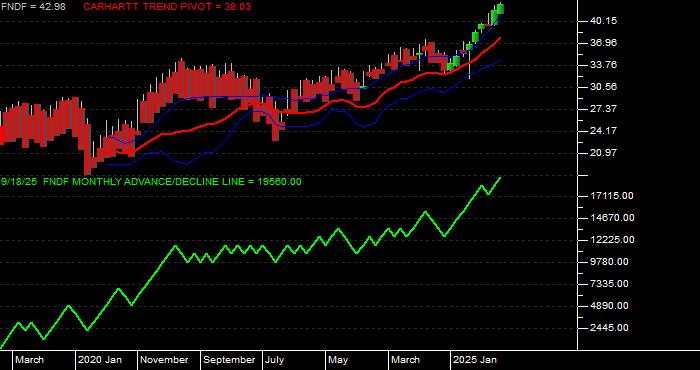Click the July date marker
Image resolution: width=700 pixels, height=370 pixels.
pos(275,360)
